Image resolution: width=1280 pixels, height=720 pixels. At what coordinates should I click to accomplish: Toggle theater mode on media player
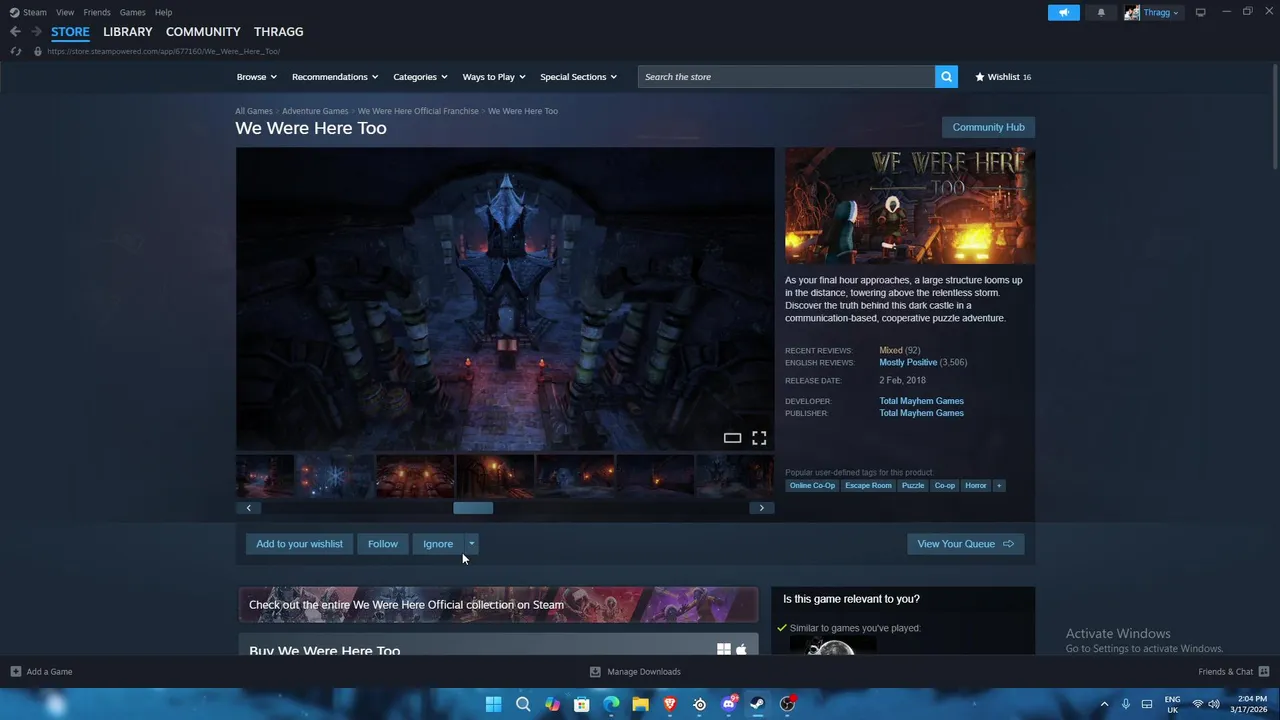[x=732, y=438]
